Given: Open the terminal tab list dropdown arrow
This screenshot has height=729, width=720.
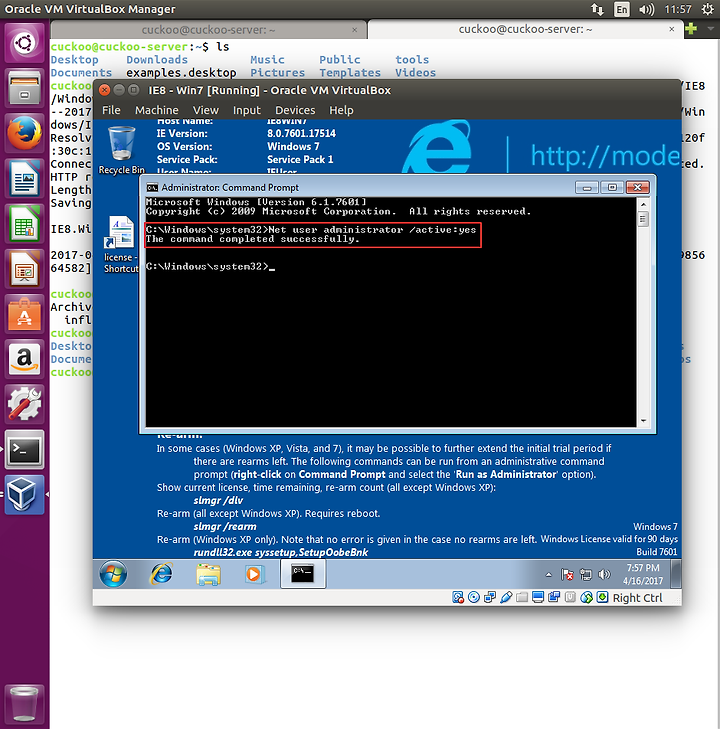Looking at the screenshot, I should pos(710,29).
